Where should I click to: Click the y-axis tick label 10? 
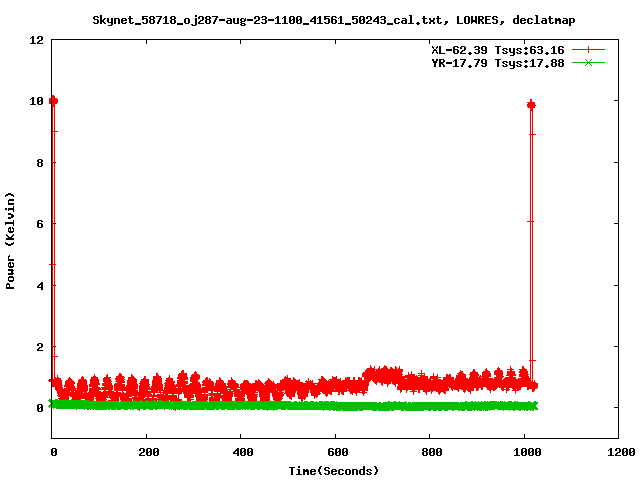coord(36,101)
